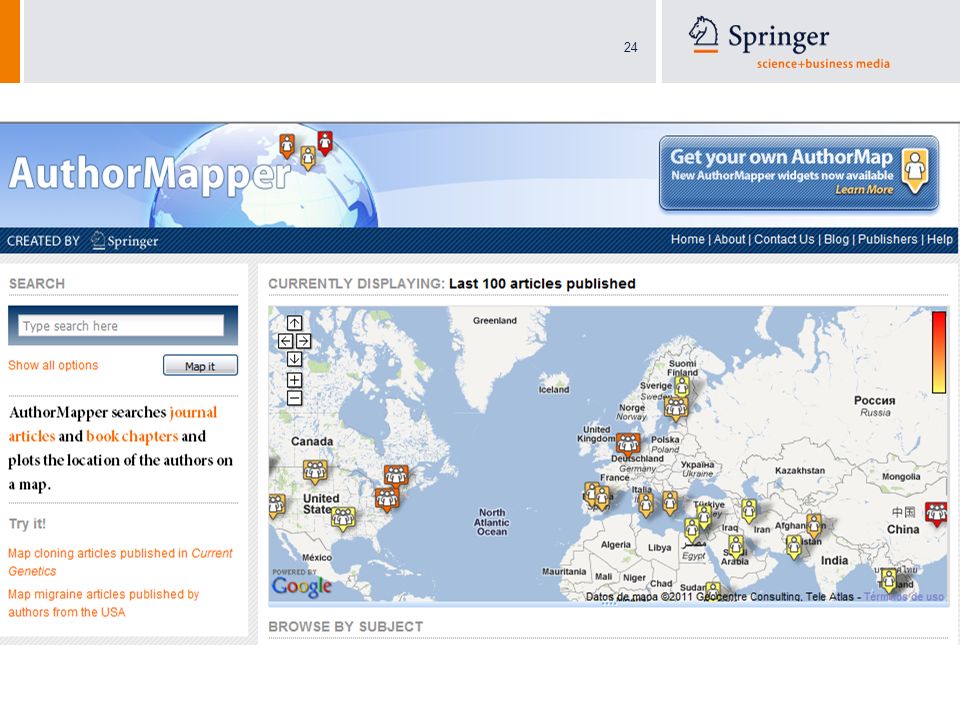Click the marker on the US west coast
The height and width of the screenshot is (720, 960).
[x=276, y=506]
